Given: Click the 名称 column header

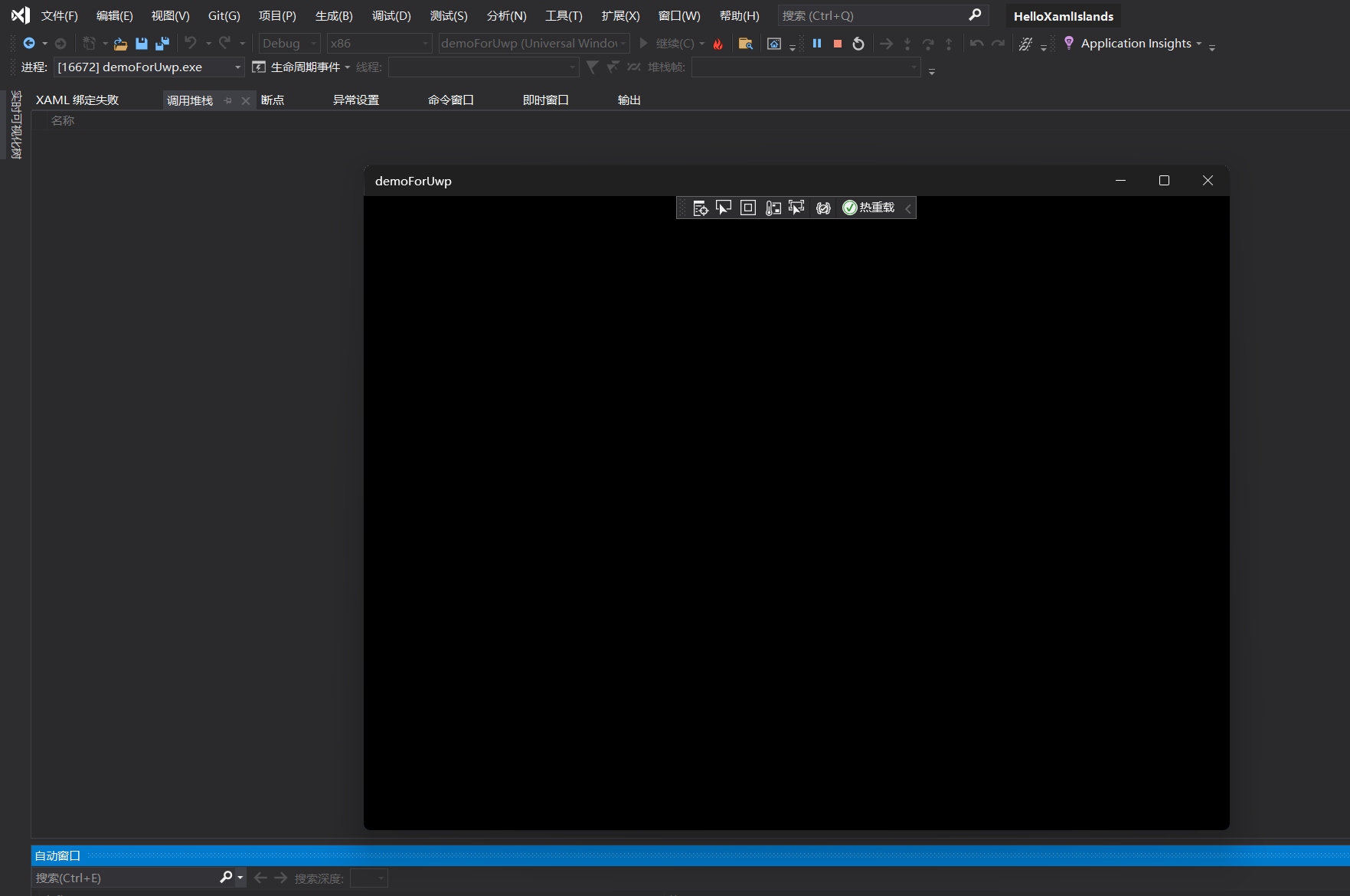Looking at the screenshot, I should coord(63,121).
